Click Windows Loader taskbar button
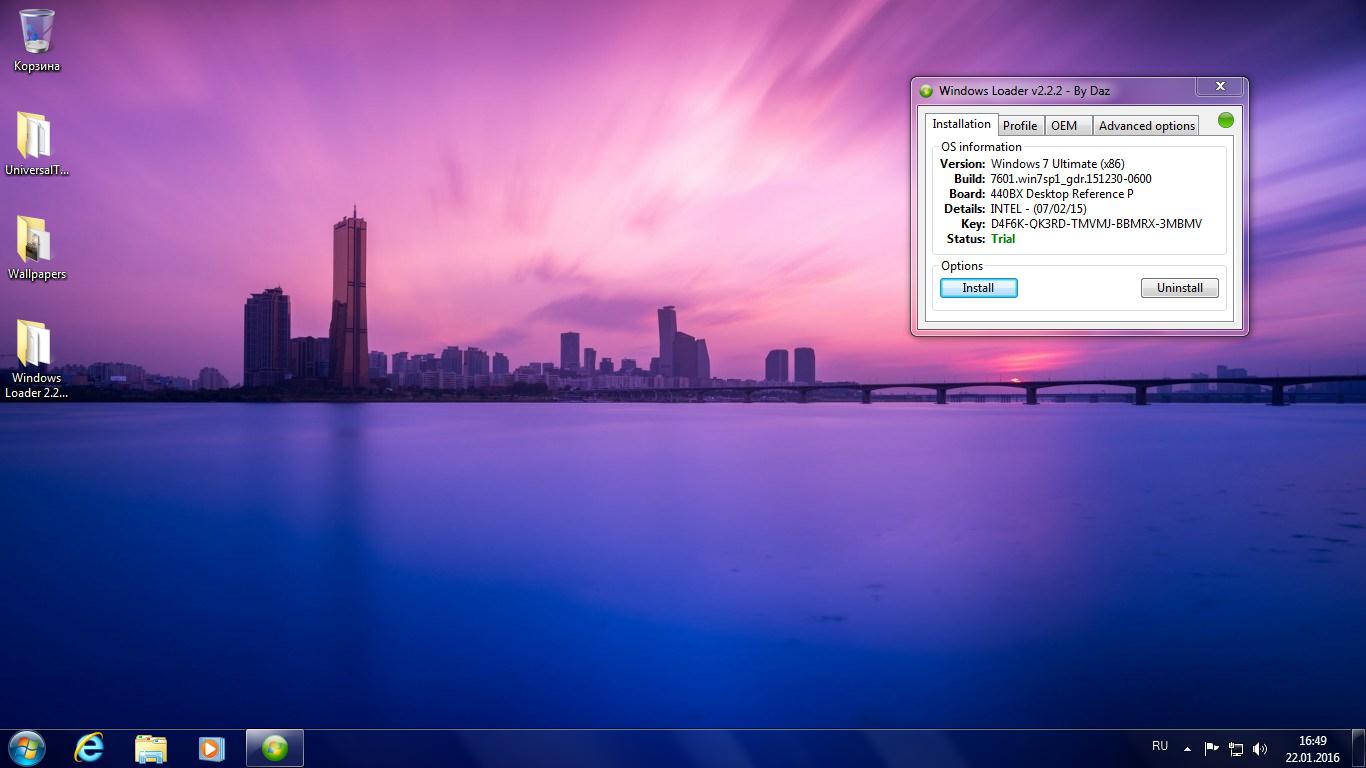This screenshot has height=768, width=1366. 274,748
